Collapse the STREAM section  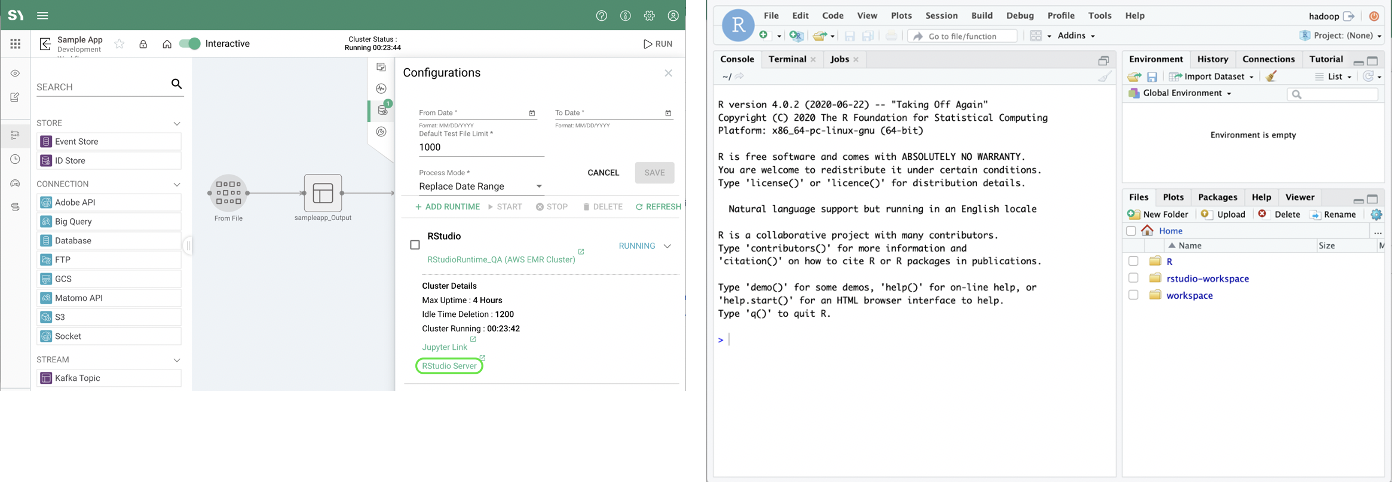pos(177,359)
